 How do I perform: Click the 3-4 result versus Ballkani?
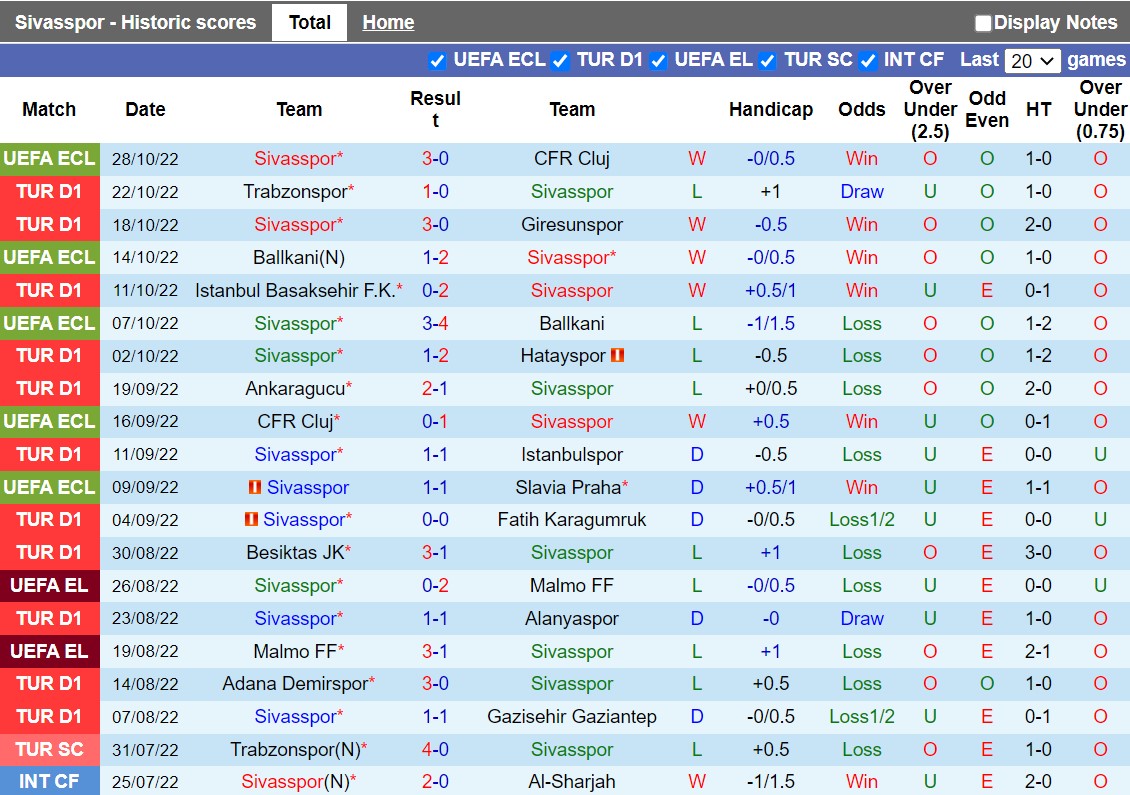[x=435, y=323]
